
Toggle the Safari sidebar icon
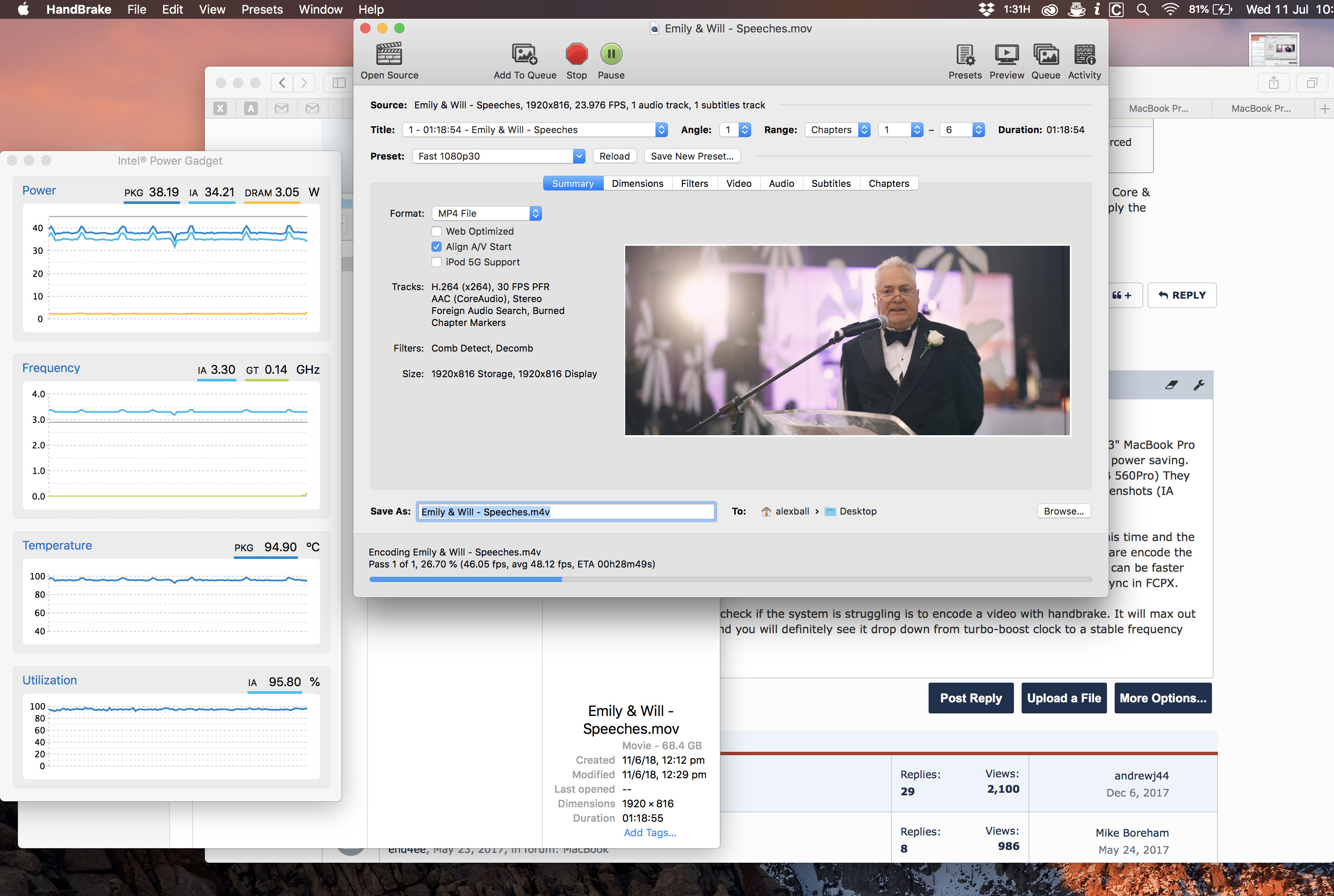point(338,83)
